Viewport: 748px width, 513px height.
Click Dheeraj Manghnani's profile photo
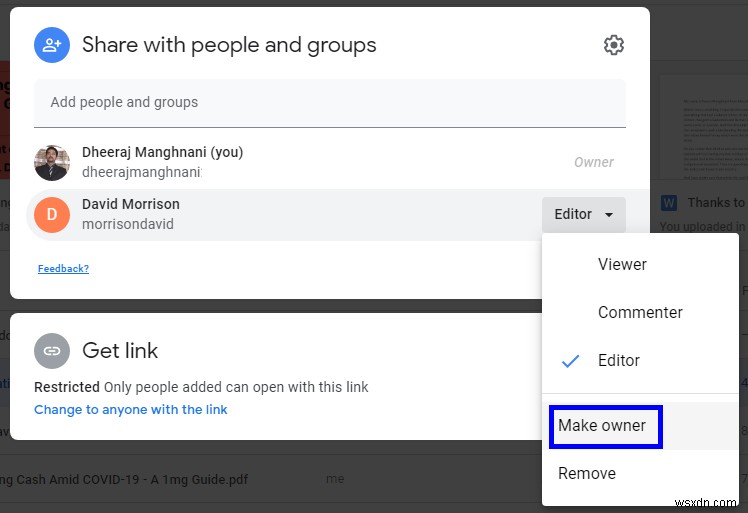[x=52, y=163]
